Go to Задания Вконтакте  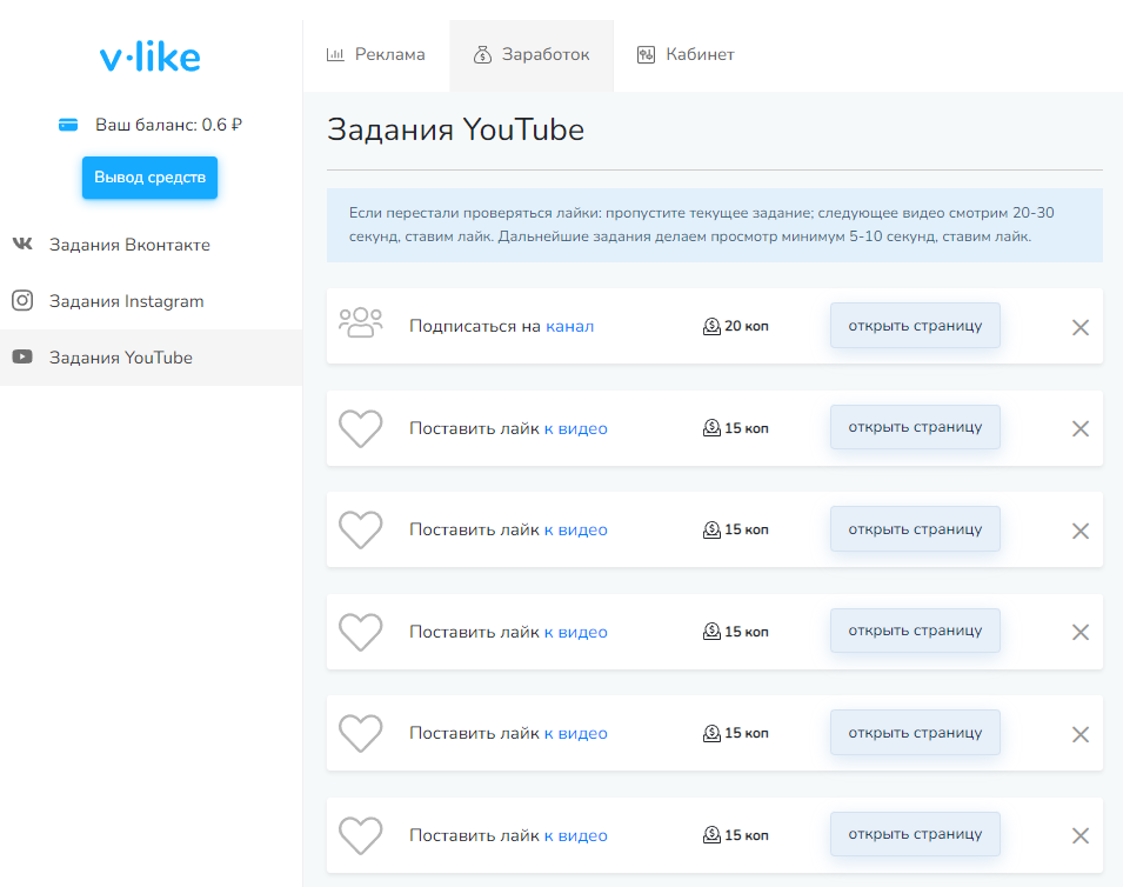pos(151,245)
